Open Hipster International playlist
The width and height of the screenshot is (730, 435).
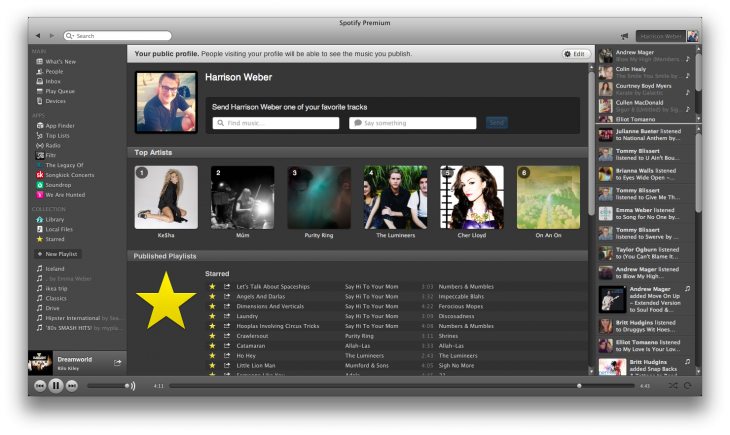click(80, 318)
